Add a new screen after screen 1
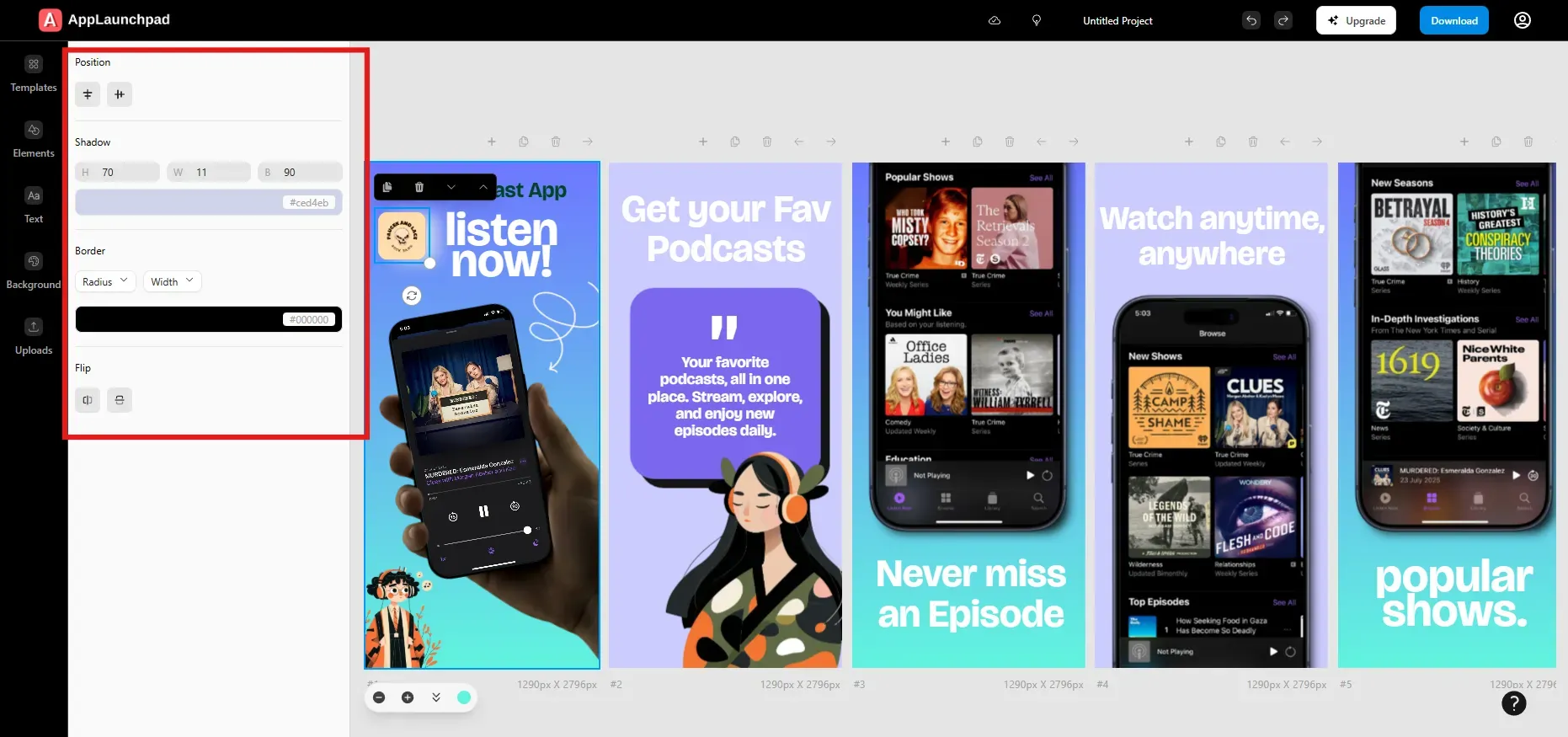 tap(492, 142)
